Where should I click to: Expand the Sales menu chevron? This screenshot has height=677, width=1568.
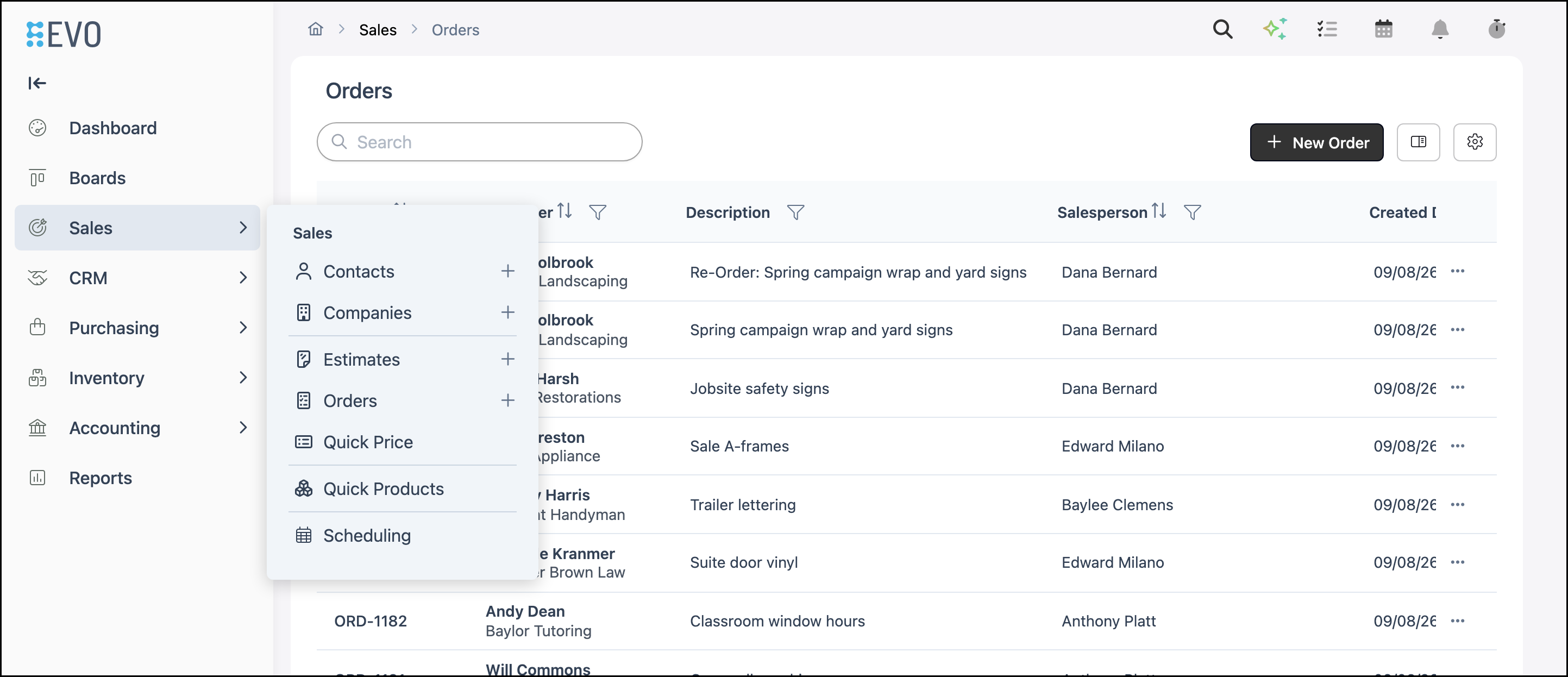[243, 228]
